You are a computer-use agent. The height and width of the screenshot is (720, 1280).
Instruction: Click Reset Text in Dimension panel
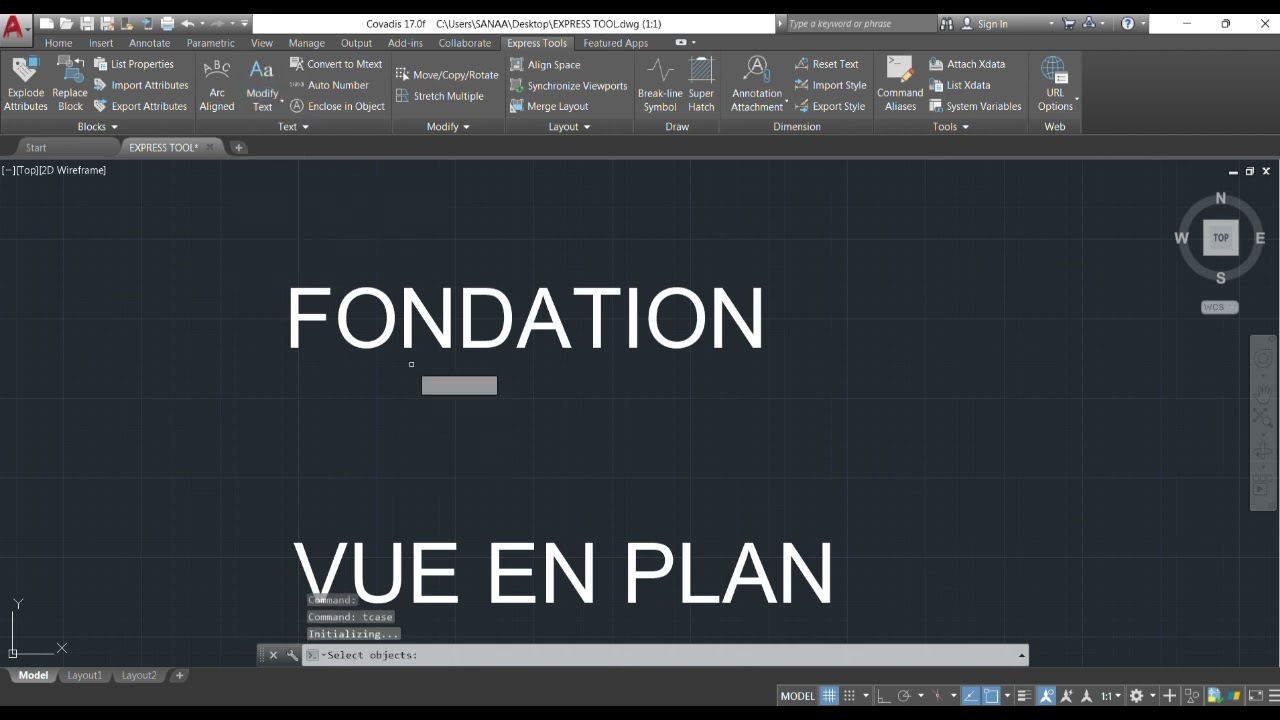point(827,64)
